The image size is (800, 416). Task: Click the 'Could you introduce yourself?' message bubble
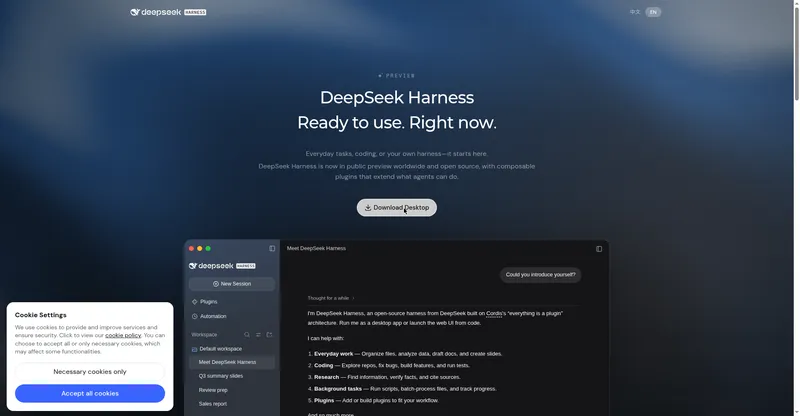pyautogui.click(x=540, y=275)
